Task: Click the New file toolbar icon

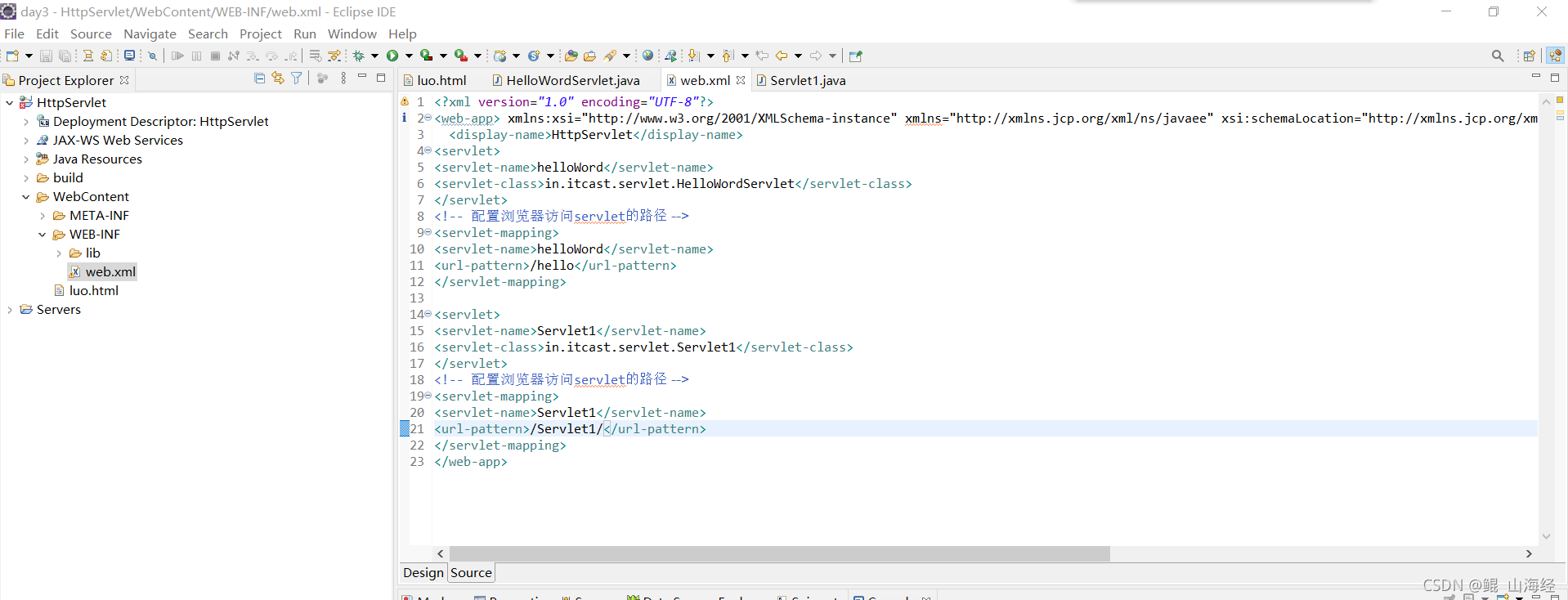Action: 13,56
